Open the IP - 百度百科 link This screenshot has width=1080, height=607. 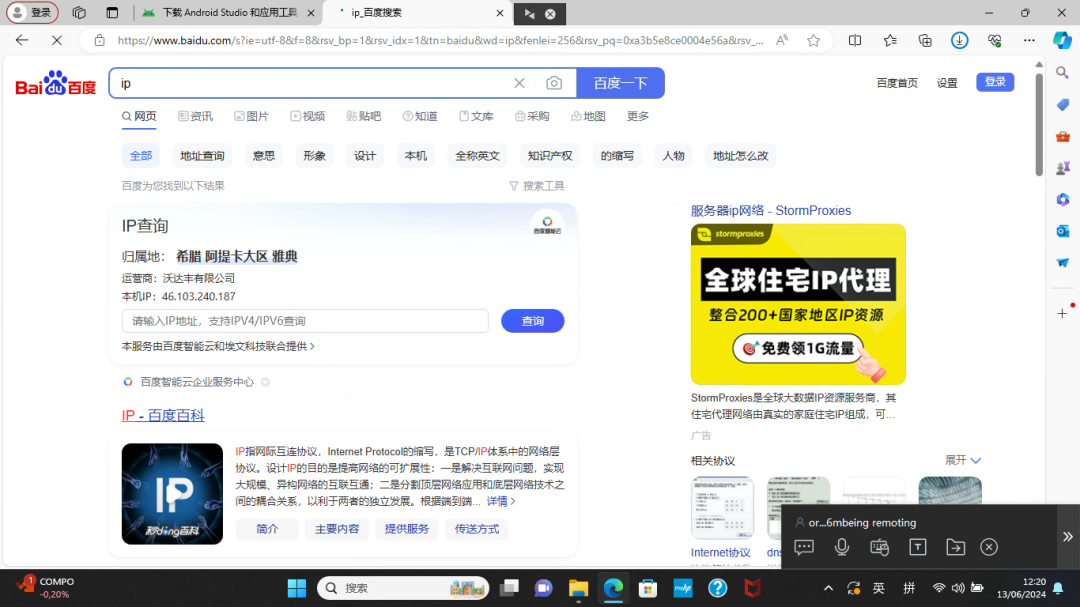pyautogui.click(x=163, y=415)
